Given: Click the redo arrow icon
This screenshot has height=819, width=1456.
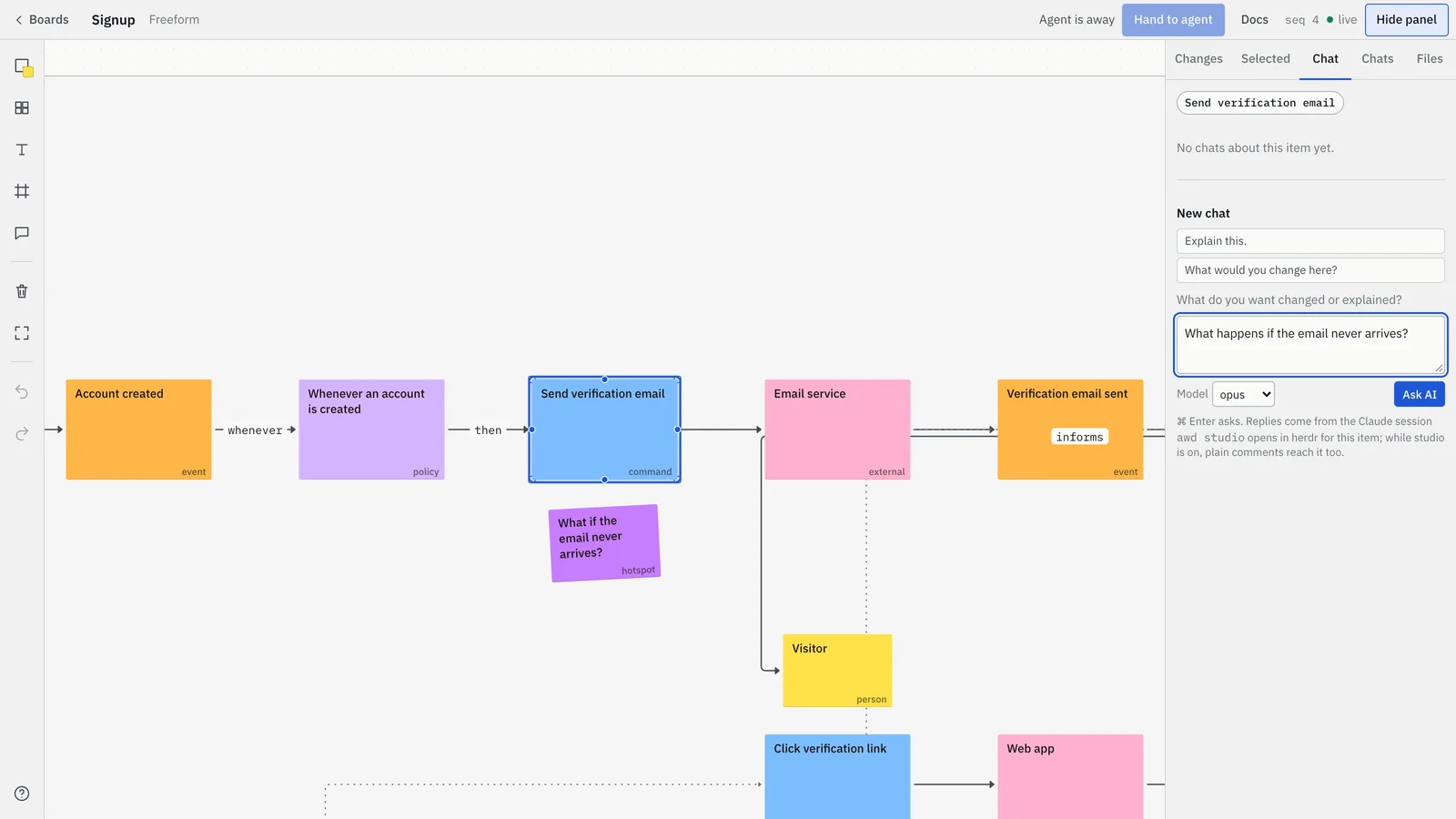Looking at the screenshot, I should click(x=22, y=433).
